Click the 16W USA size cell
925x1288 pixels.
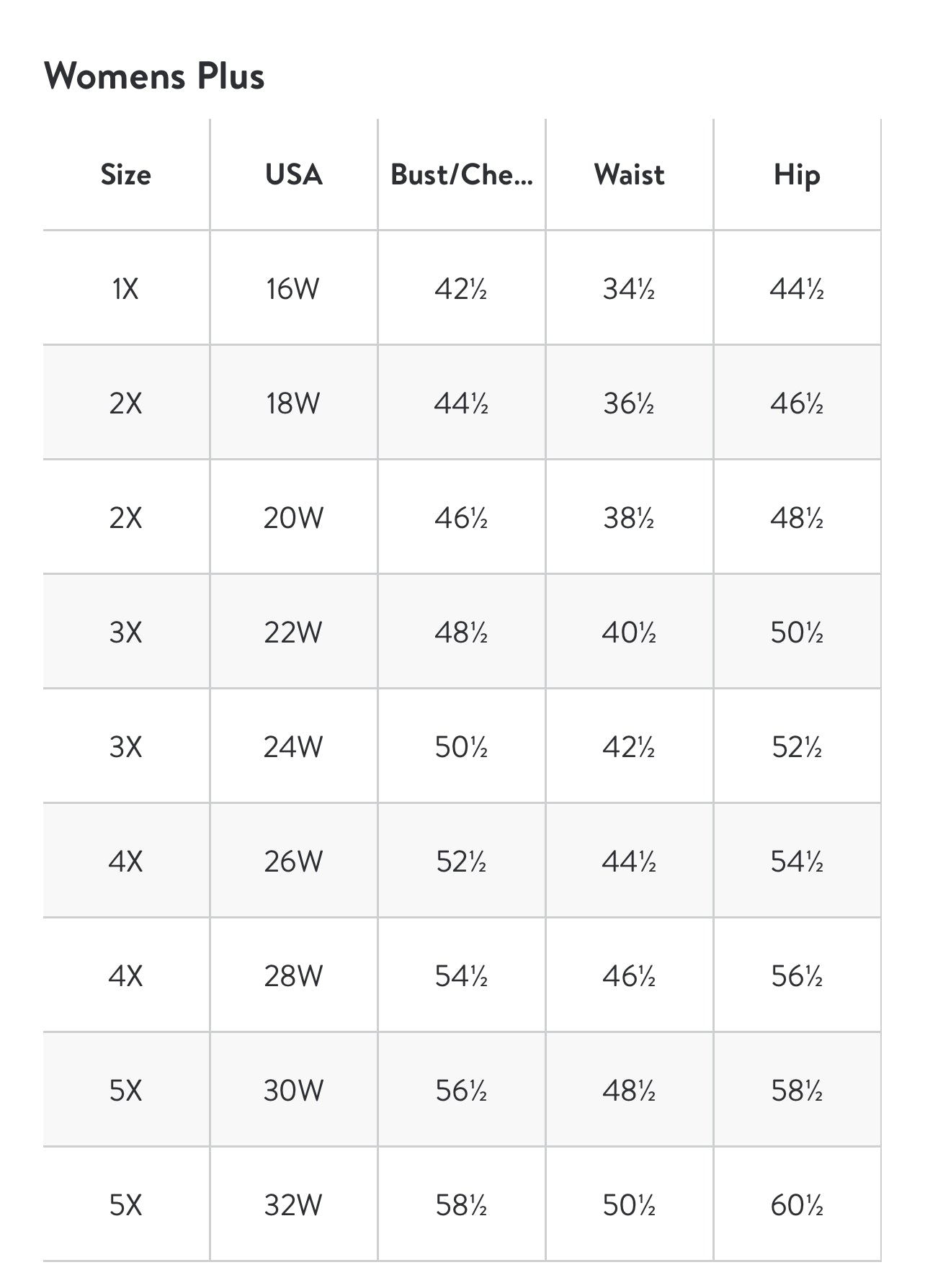point(293,289)
